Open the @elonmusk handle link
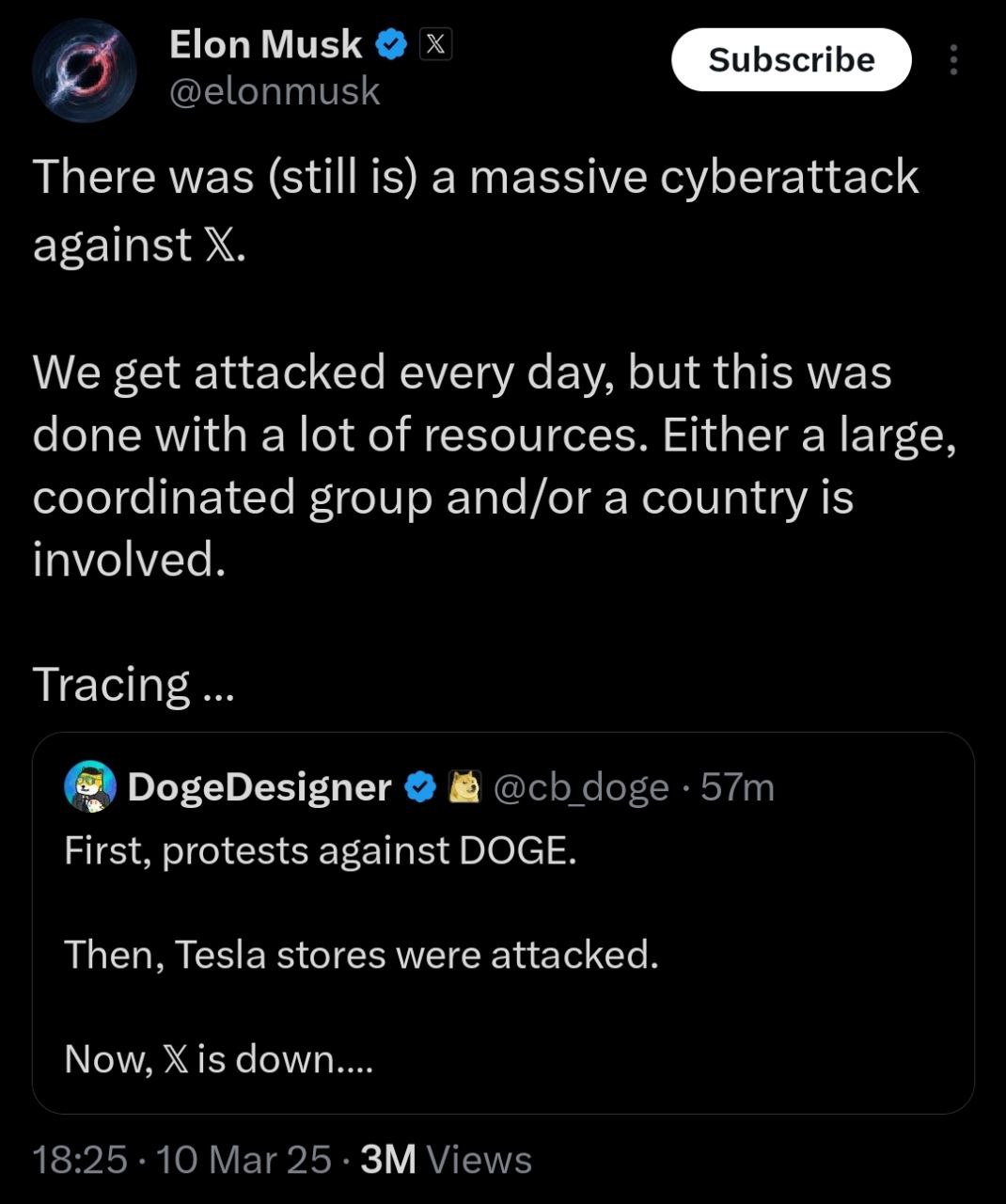 tap(275, 92)
